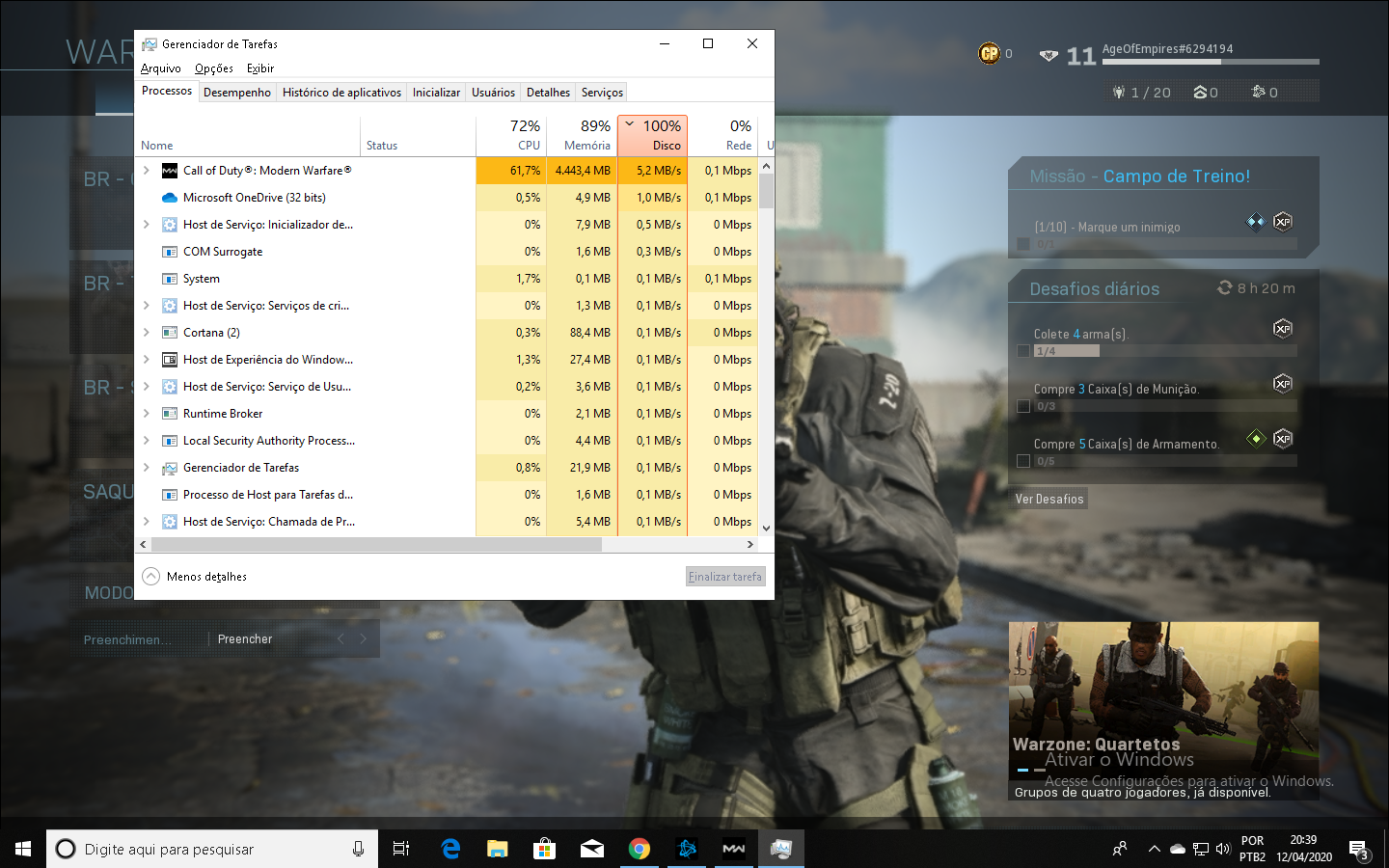
Task: Click the Task Manager taskbar icon
Action: (781, 849)
